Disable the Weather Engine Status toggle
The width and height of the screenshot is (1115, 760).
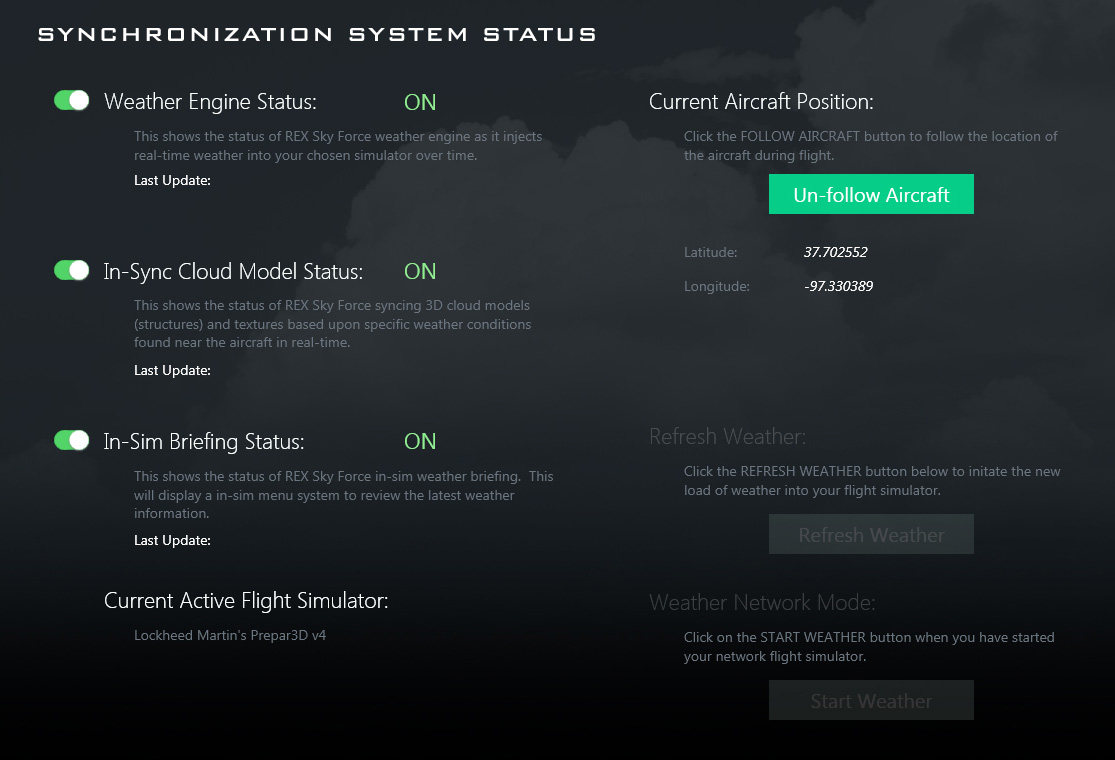71,100
